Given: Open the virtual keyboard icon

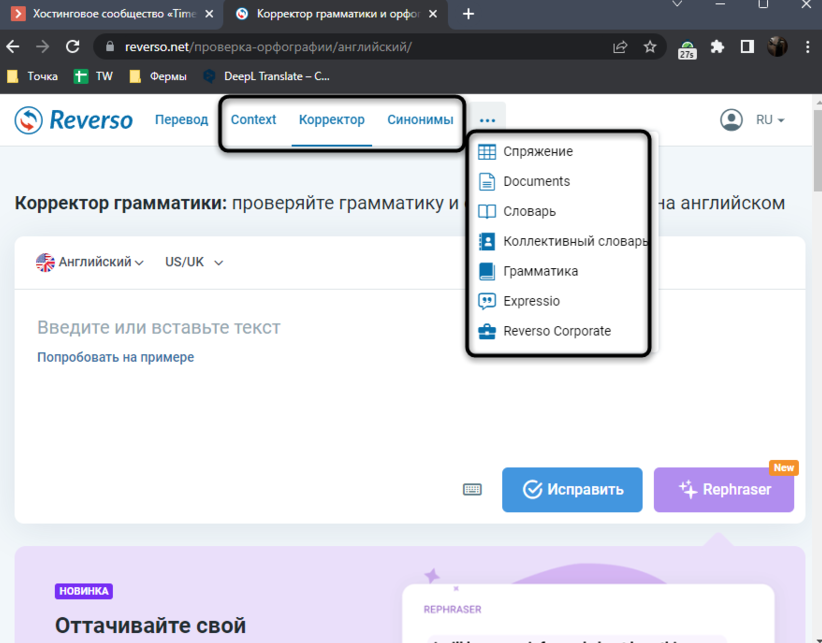Looking at the screenshot, I should click(472, 489).
